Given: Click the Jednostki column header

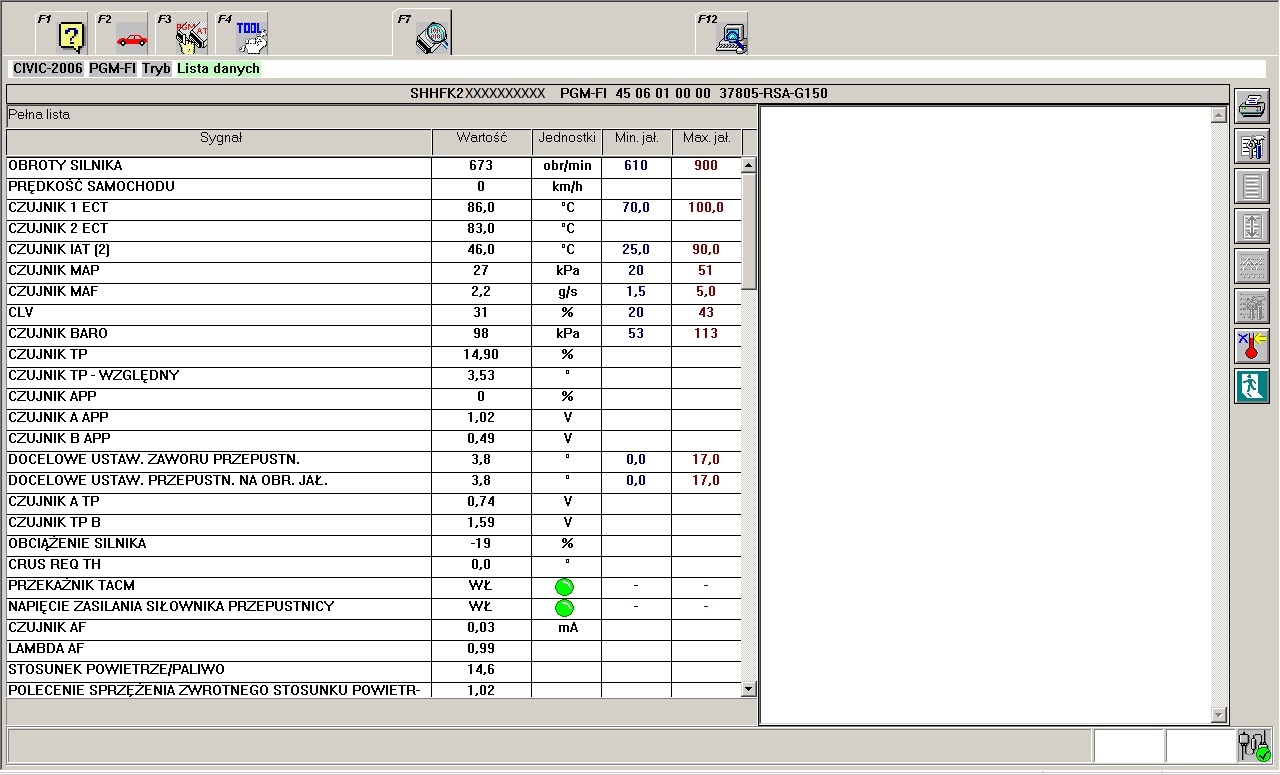Looking at the screenshot, I should coord(566,141).
